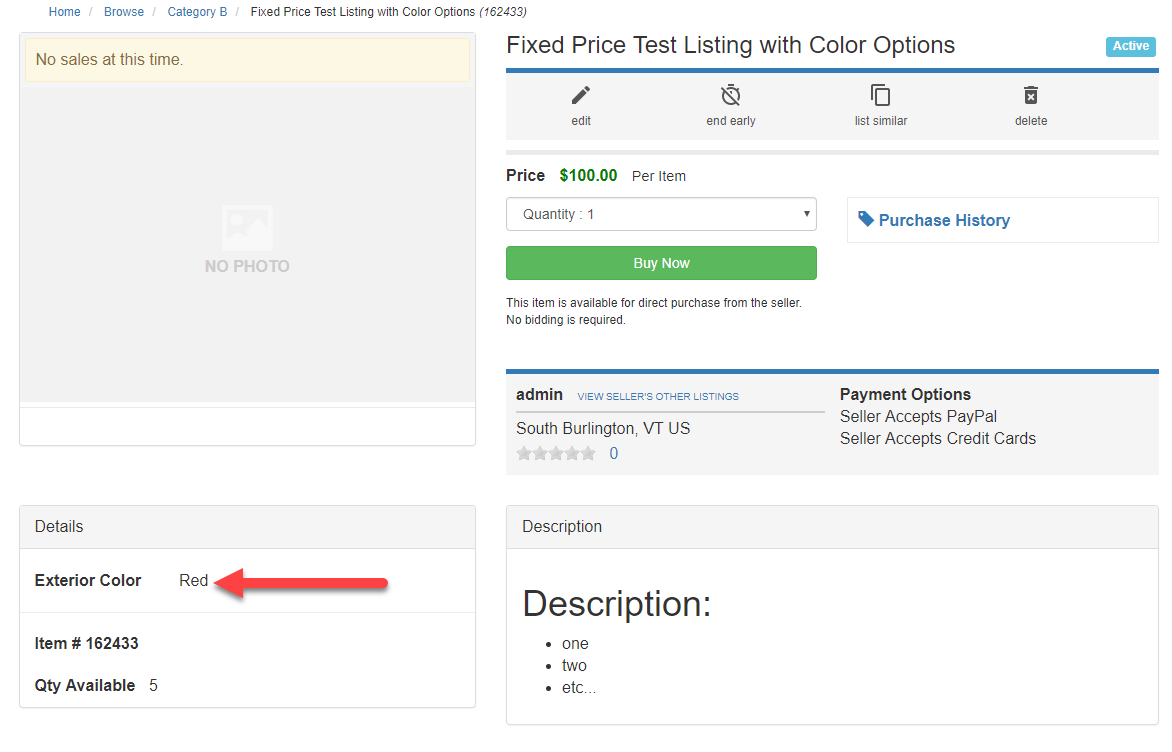Screen dimensions: 1172x752
Task: Click the 'one' bullet in description
Action: pyautogui.click(x=576, y=644)
